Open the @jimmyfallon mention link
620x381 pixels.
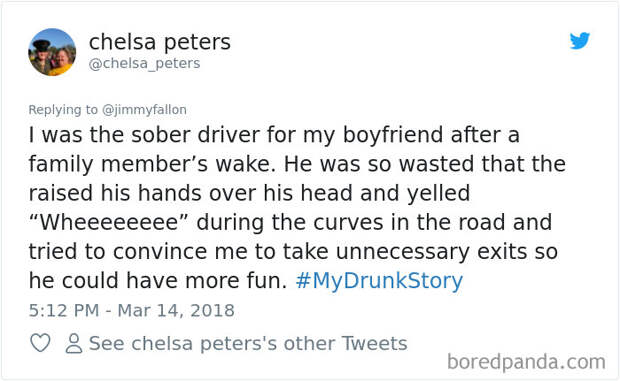(x=144, y=109)
